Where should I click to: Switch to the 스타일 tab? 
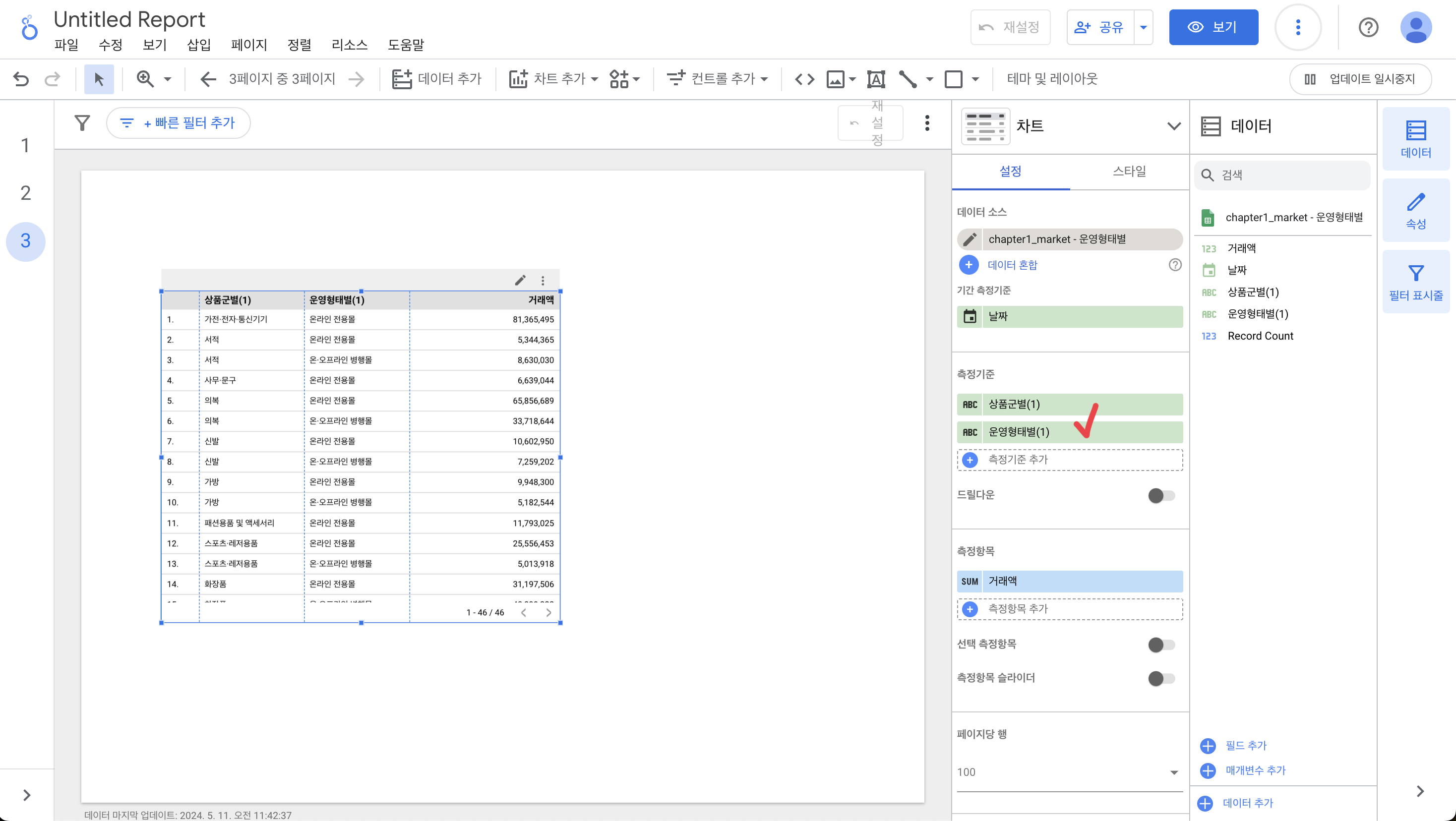(x=1129, y=171)
